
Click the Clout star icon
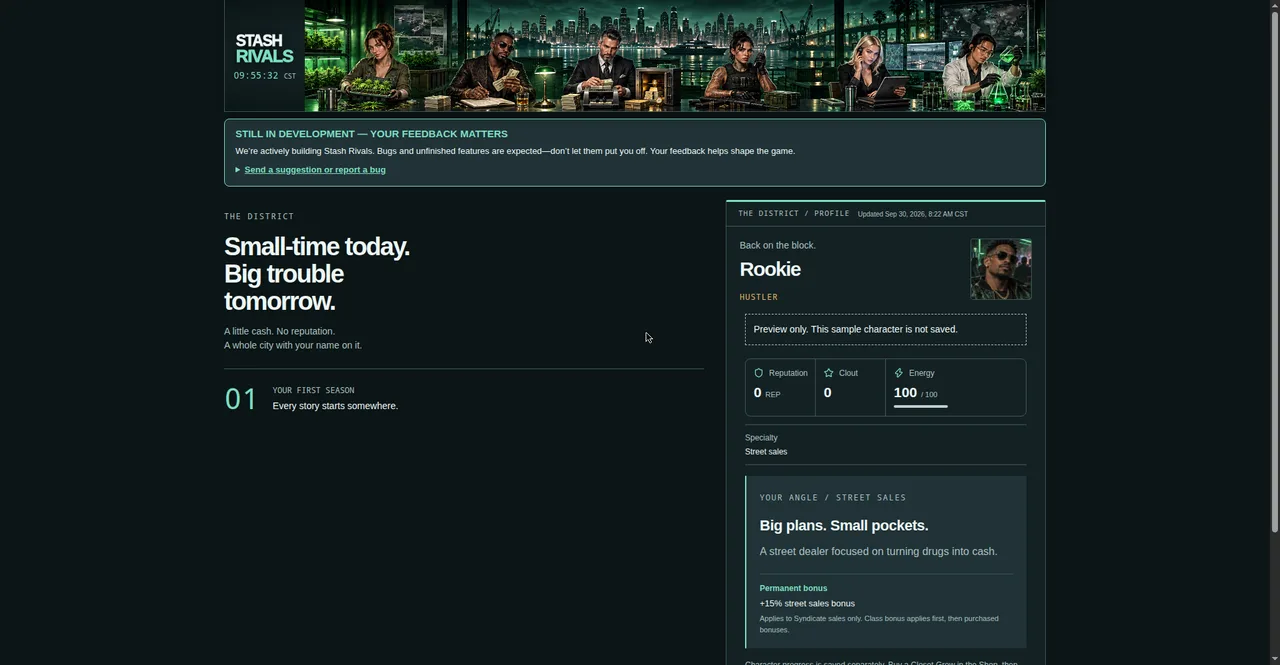(x=829, y=373)
